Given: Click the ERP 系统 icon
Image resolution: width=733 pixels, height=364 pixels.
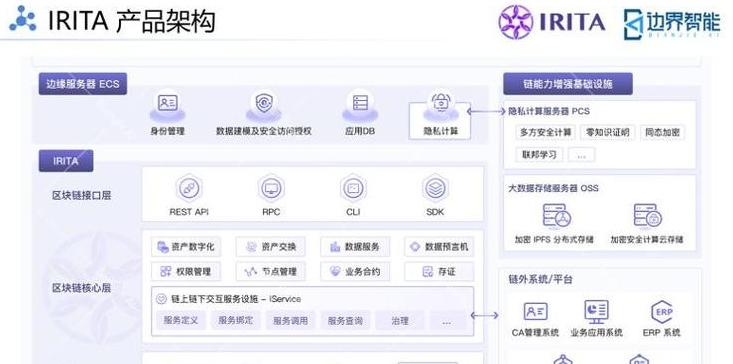Looking at the screenshot, I should [x=661, y=312].
